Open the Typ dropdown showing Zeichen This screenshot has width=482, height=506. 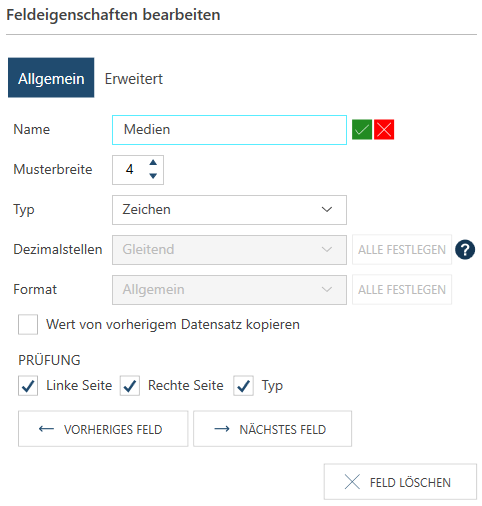(x=229, y=210)
